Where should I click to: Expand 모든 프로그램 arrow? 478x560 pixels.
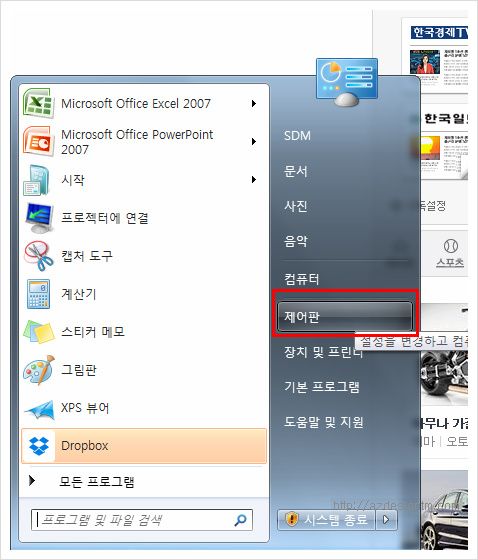pyautogui.click(x=32, y=481)
